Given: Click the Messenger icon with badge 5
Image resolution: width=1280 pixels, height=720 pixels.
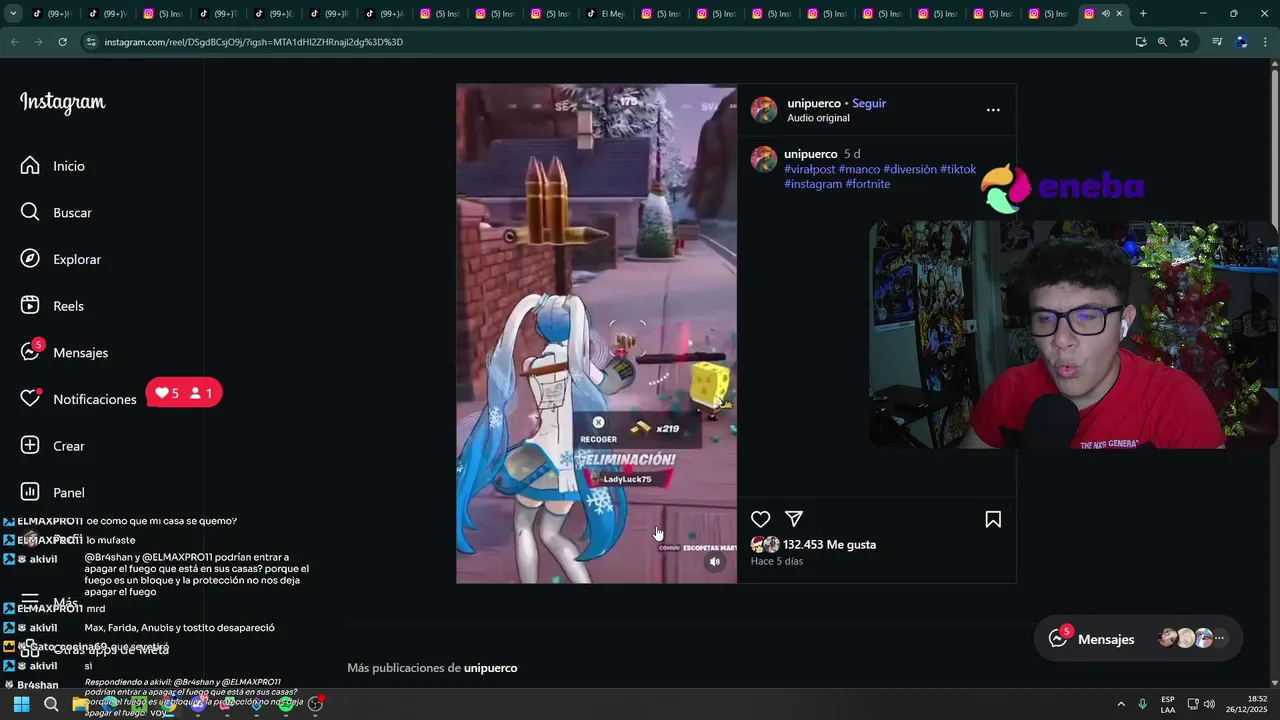Looking at the screenshot, I should click(30, 352).
